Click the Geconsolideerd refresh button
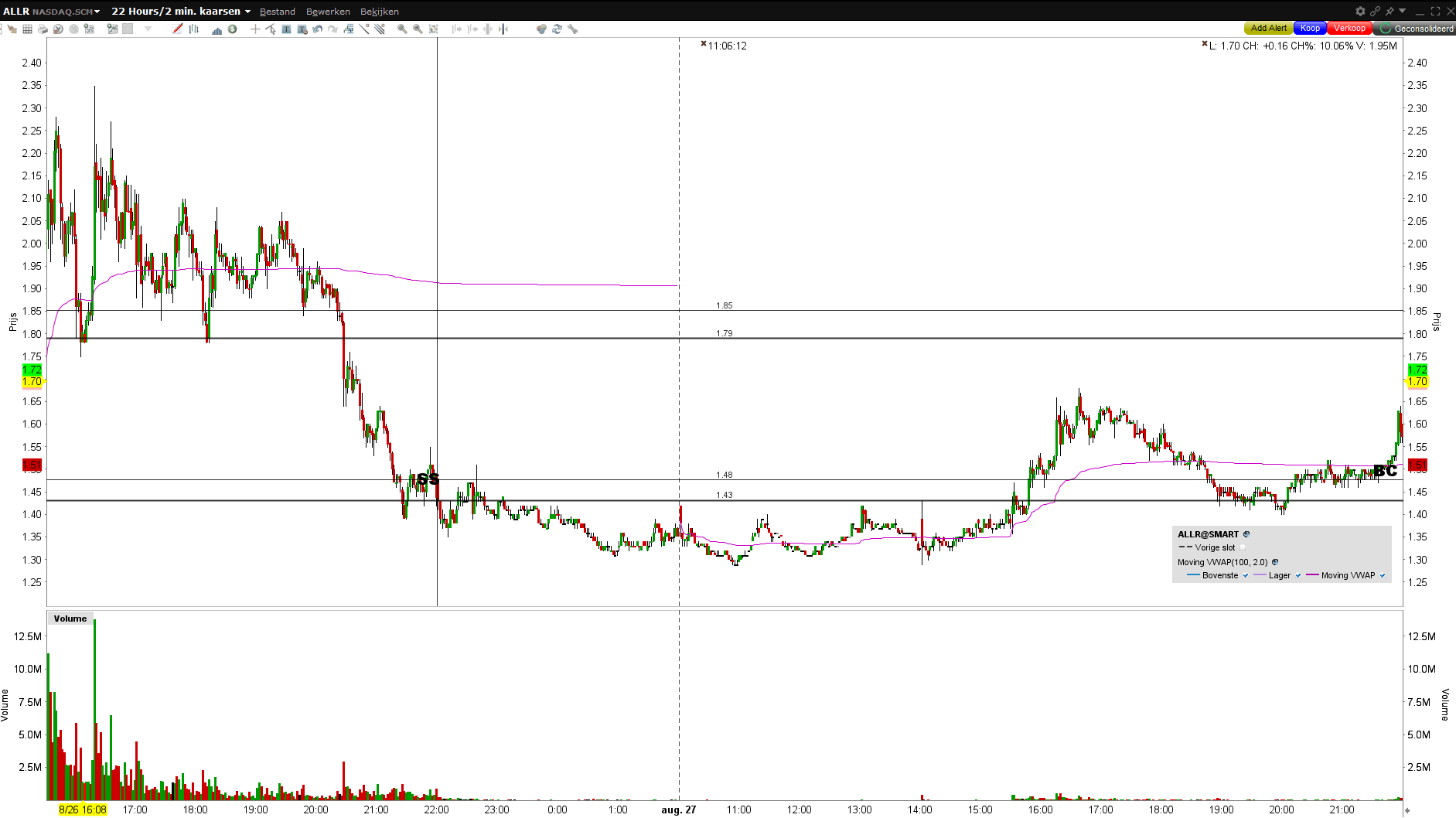 (1416, 29)
